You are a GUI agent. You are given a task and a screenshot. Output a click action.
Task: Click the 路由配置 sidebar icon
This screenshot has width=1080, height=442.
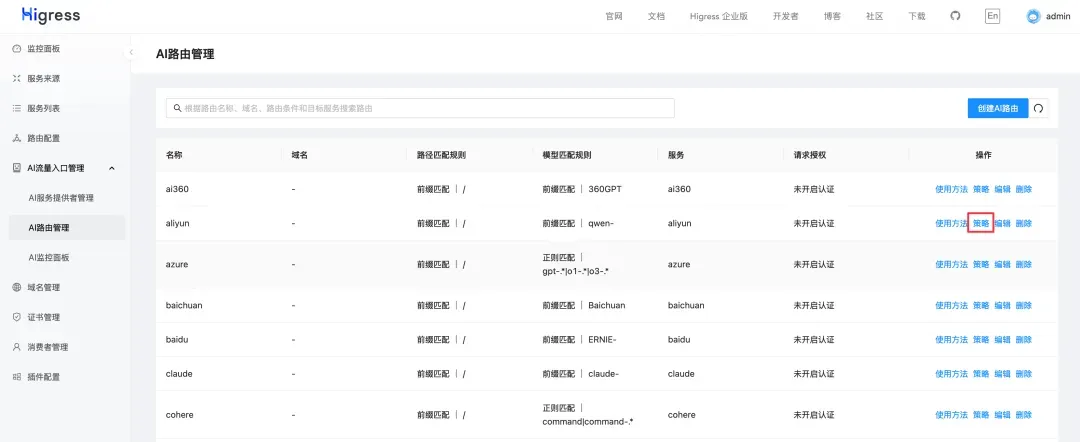click(x=17, y=138)
